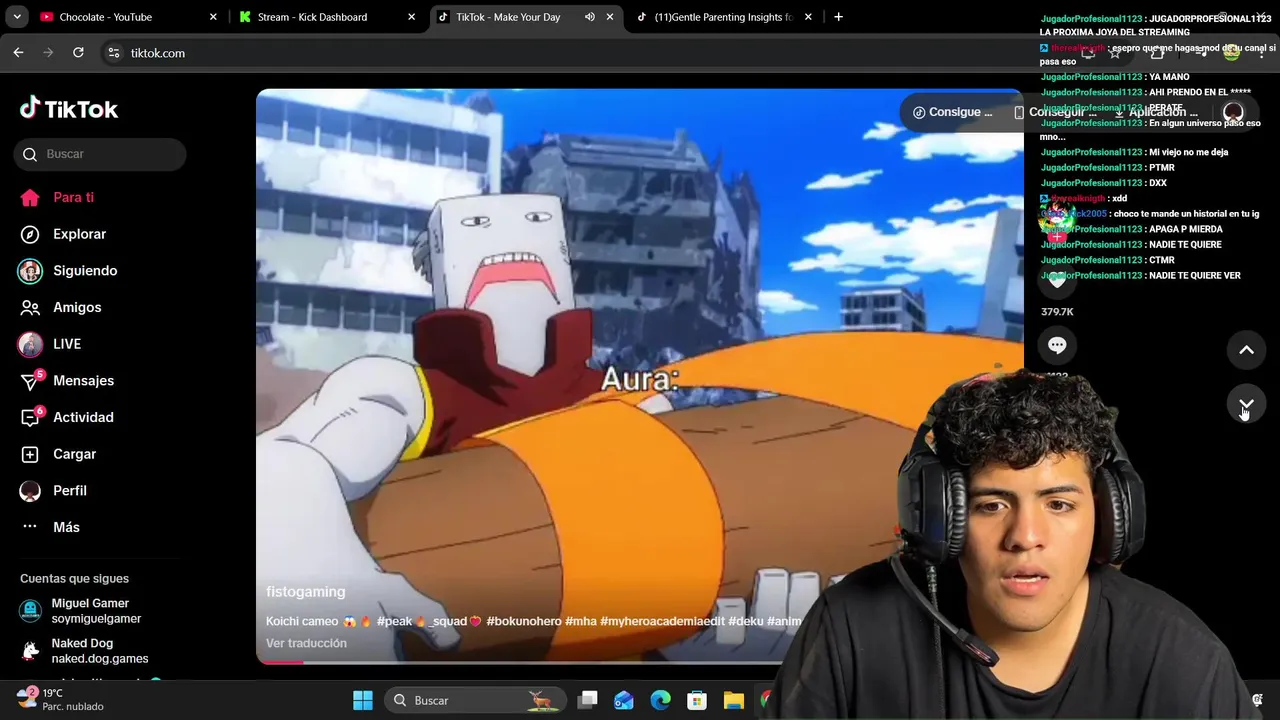The width and height of the screenshot is (1280, 720).
Task: Click the Consigue coins button
Action: (952, 112)
